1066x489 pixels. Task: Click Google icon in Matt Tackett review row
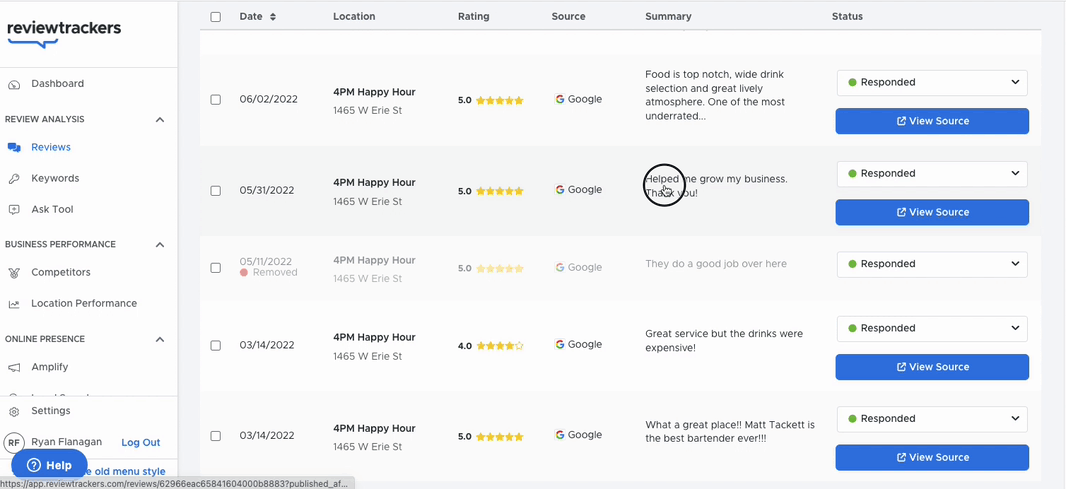coord(560,435)
